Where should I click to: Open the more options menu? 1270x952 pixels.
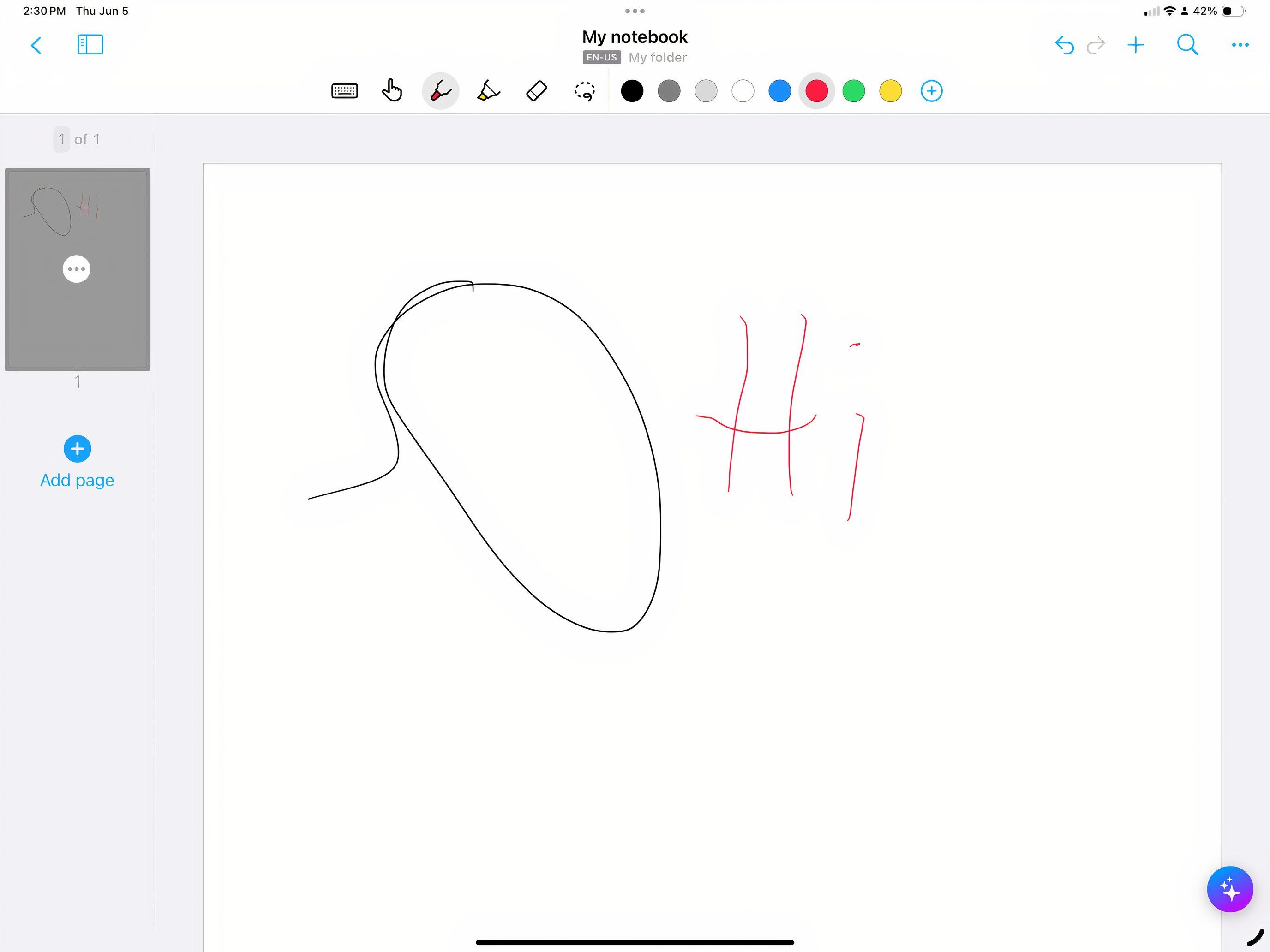1239,45
